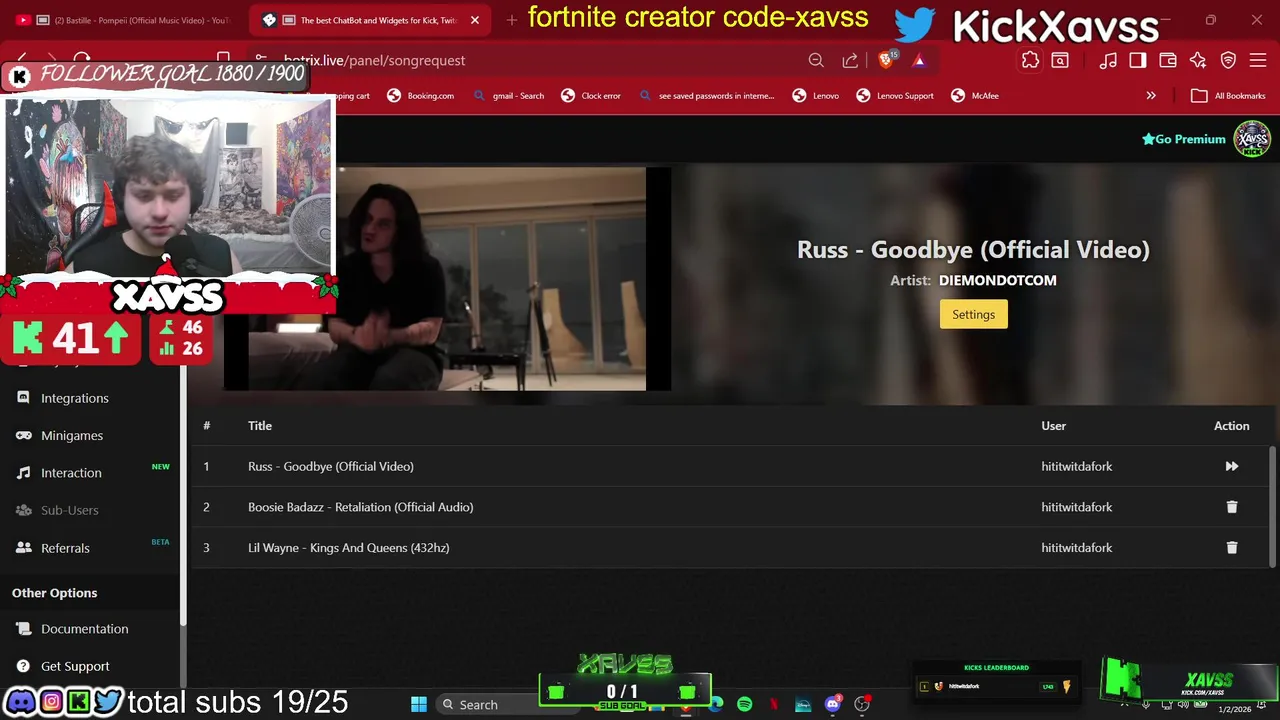This screenshot has height=720, width=1280.
Task: Open Netflix from the taskbar
Action: 773,704
